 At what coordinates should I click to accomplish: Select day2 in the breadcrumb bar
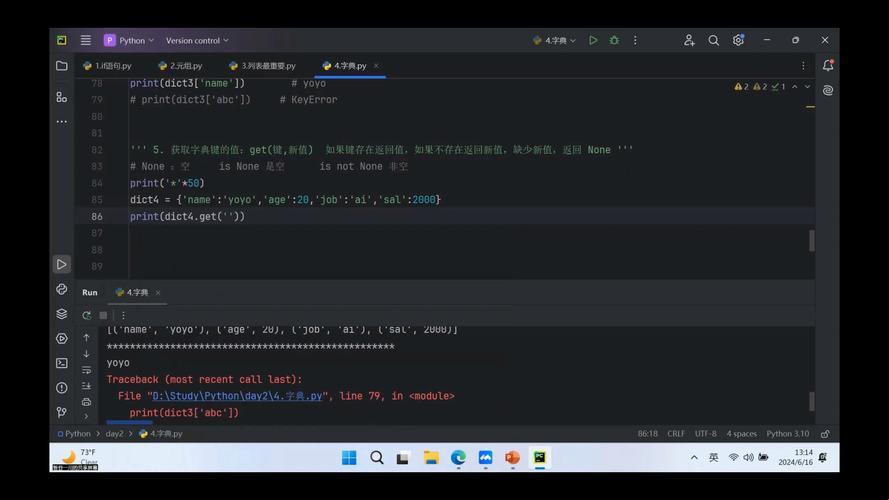[x=114, y=434]
